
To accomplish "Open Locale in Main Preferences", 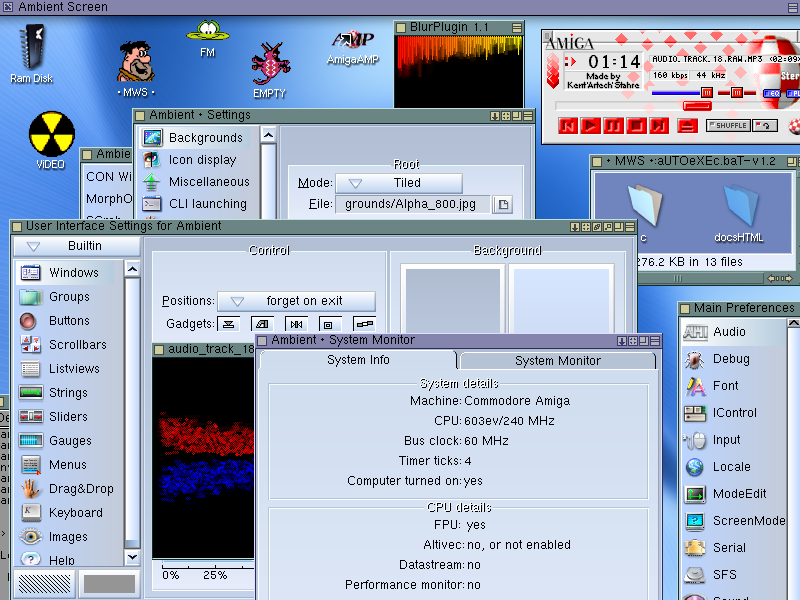I will coord(734,467).
